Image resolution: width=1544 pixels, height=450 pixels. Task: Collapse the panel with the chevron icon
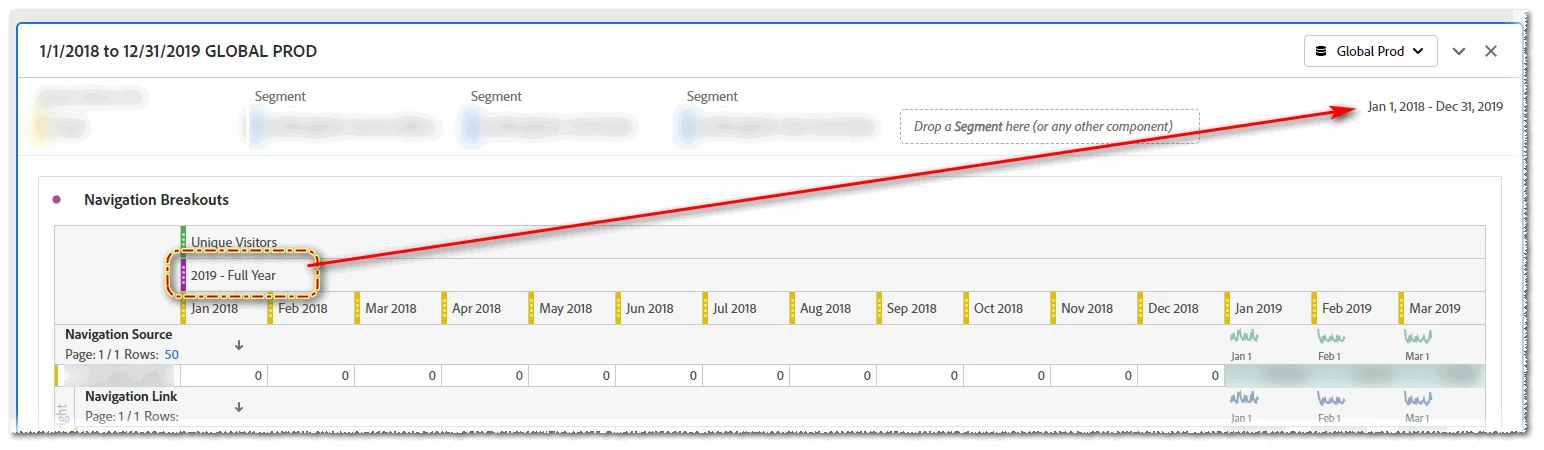1458,51
